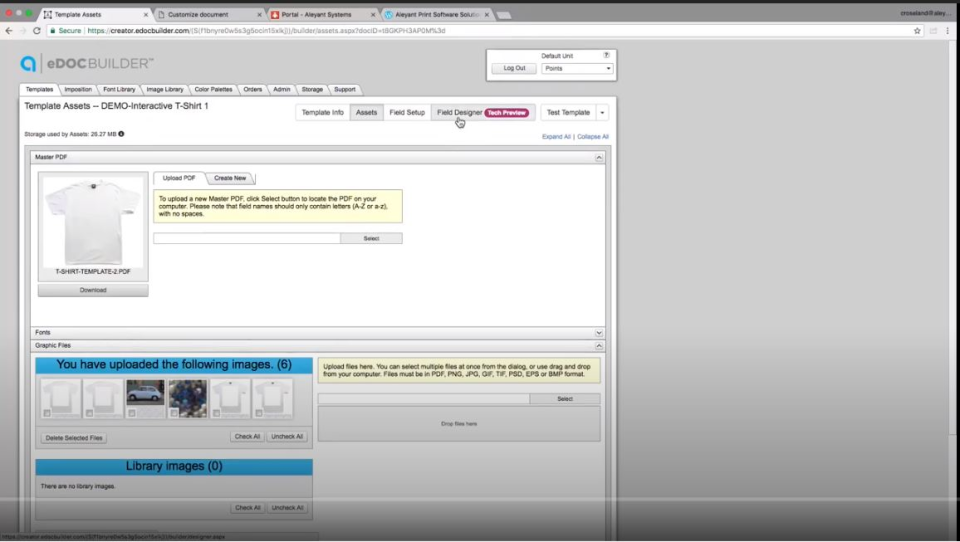Click Check All under uploaded images

[247, 437]
